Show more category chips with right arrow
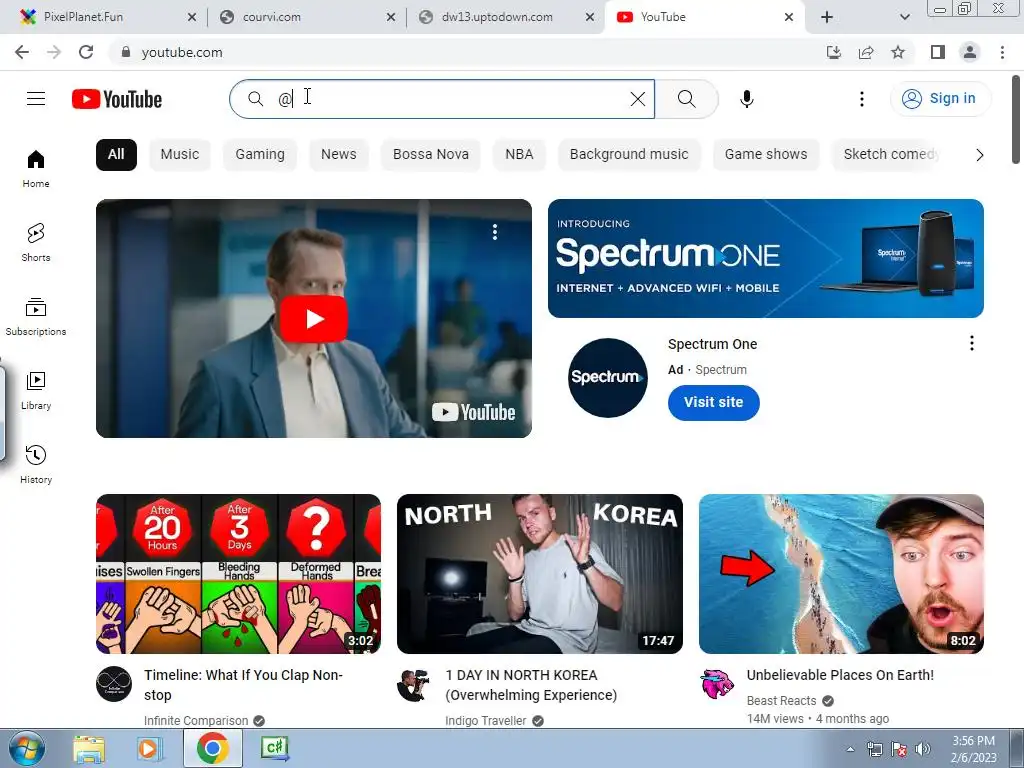Viewport: 1024px width, 768px height. 979,155
